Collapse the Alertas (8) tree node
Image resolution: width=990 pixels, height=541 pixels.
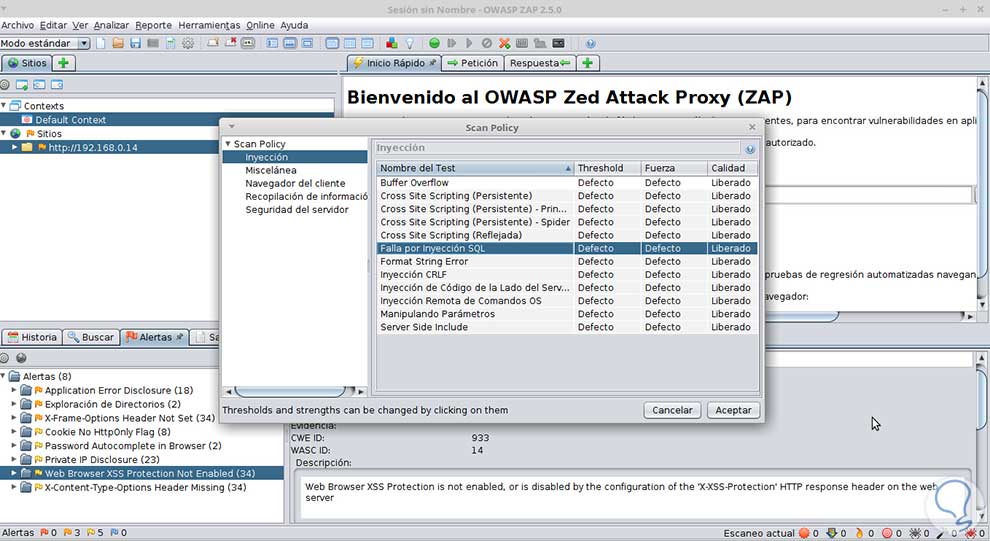pyautogui.click(x=3, y=376)
